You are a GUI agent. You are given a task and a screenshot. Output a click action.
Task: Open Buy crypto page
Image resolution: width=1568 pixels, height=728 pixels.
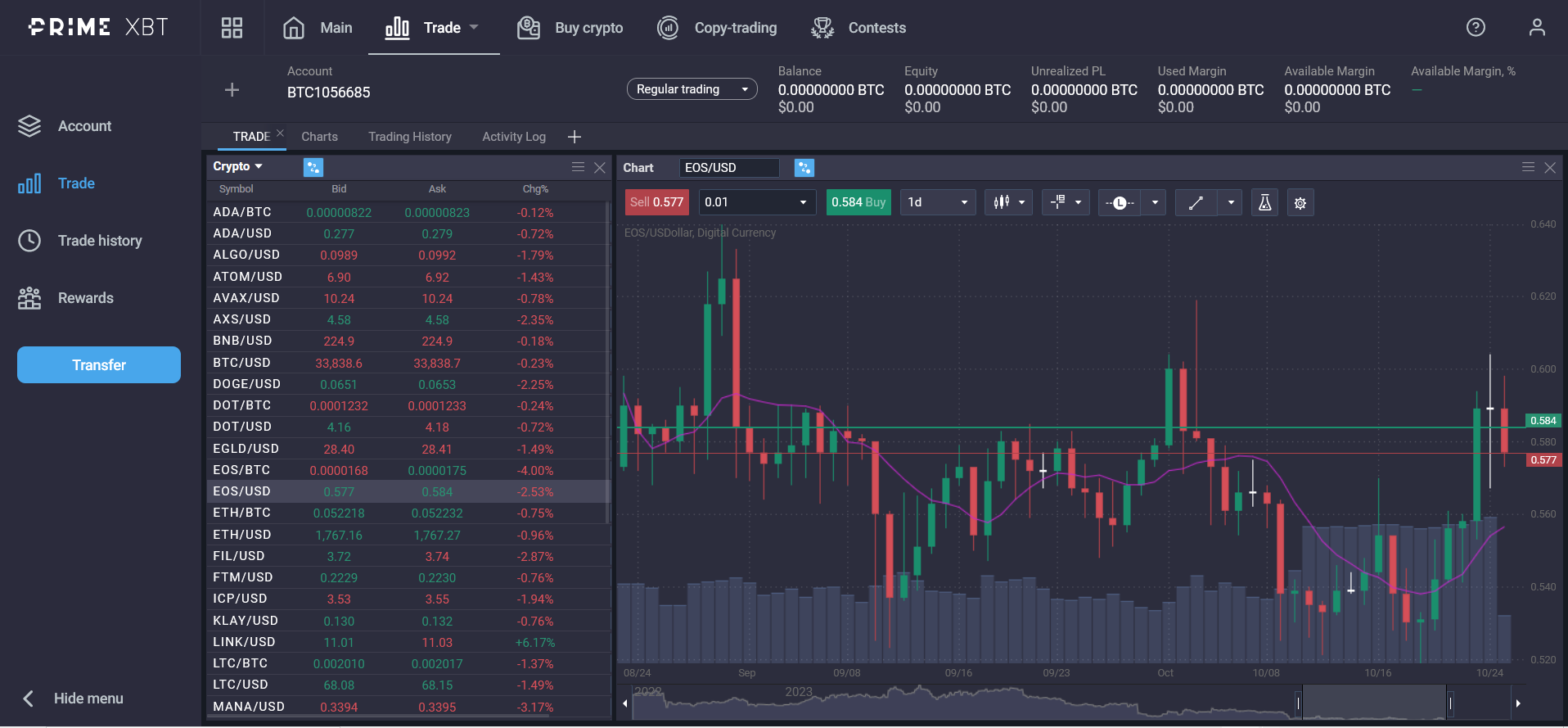[x=570, y=28]
